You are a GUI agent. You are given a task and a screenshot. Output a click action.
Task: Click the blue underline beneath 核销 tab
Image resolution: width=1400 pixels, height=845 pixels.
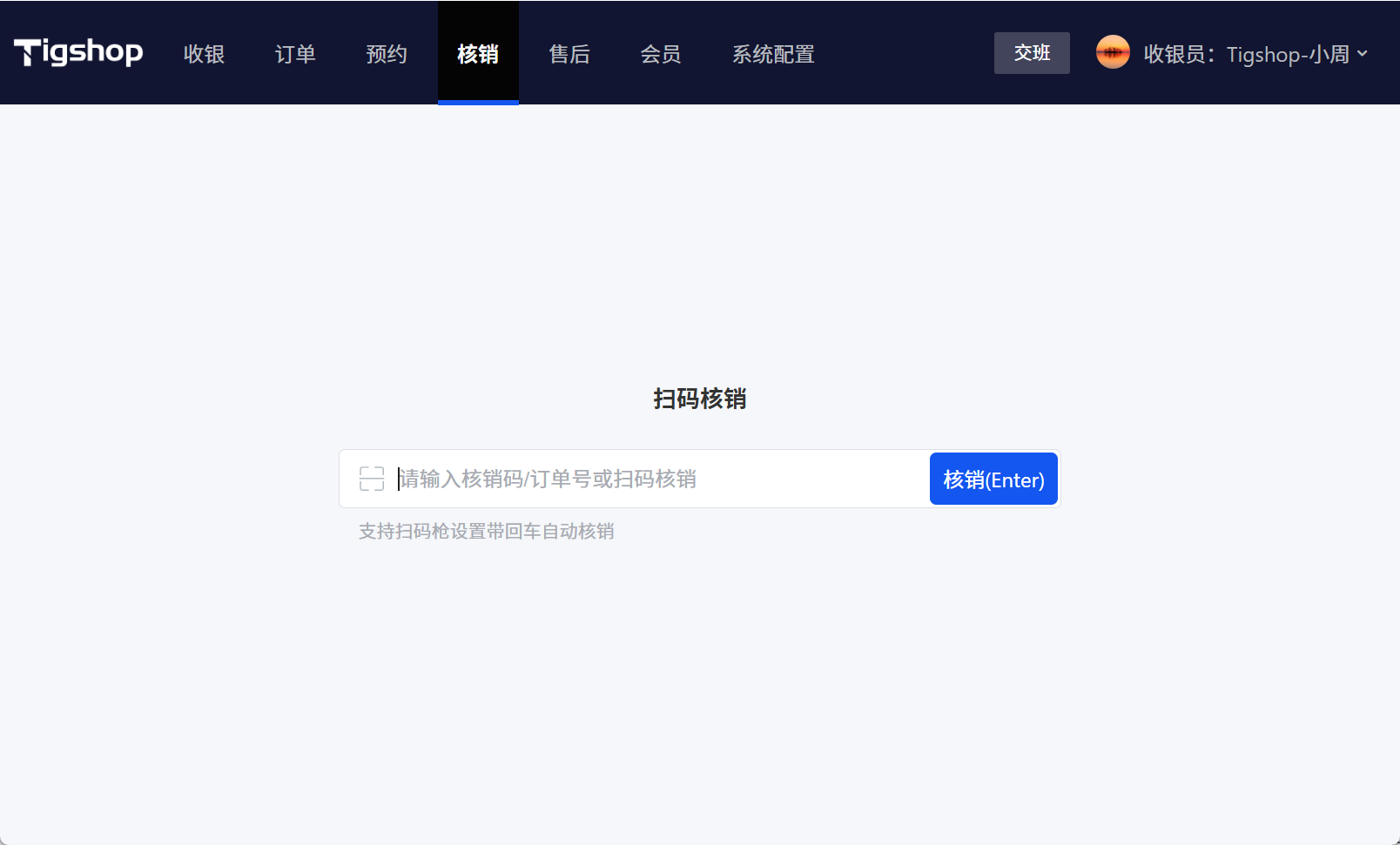pos(478,102)
